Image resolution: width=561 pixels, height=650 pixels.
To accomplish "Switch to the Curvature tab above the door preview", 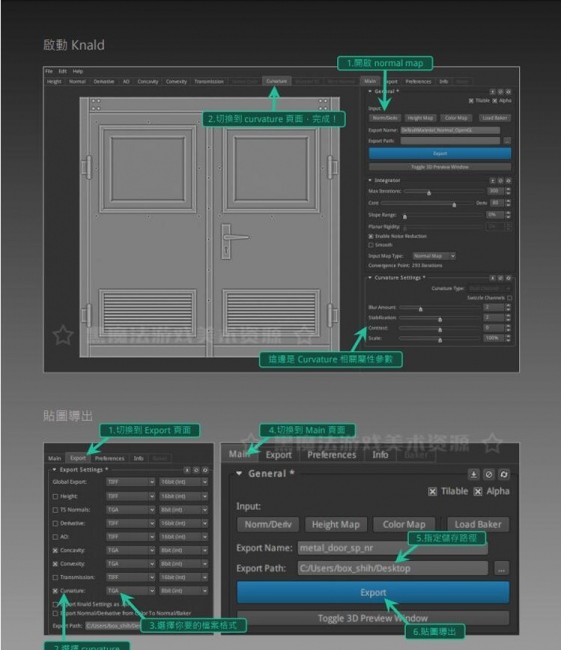I will click(276, 81).
